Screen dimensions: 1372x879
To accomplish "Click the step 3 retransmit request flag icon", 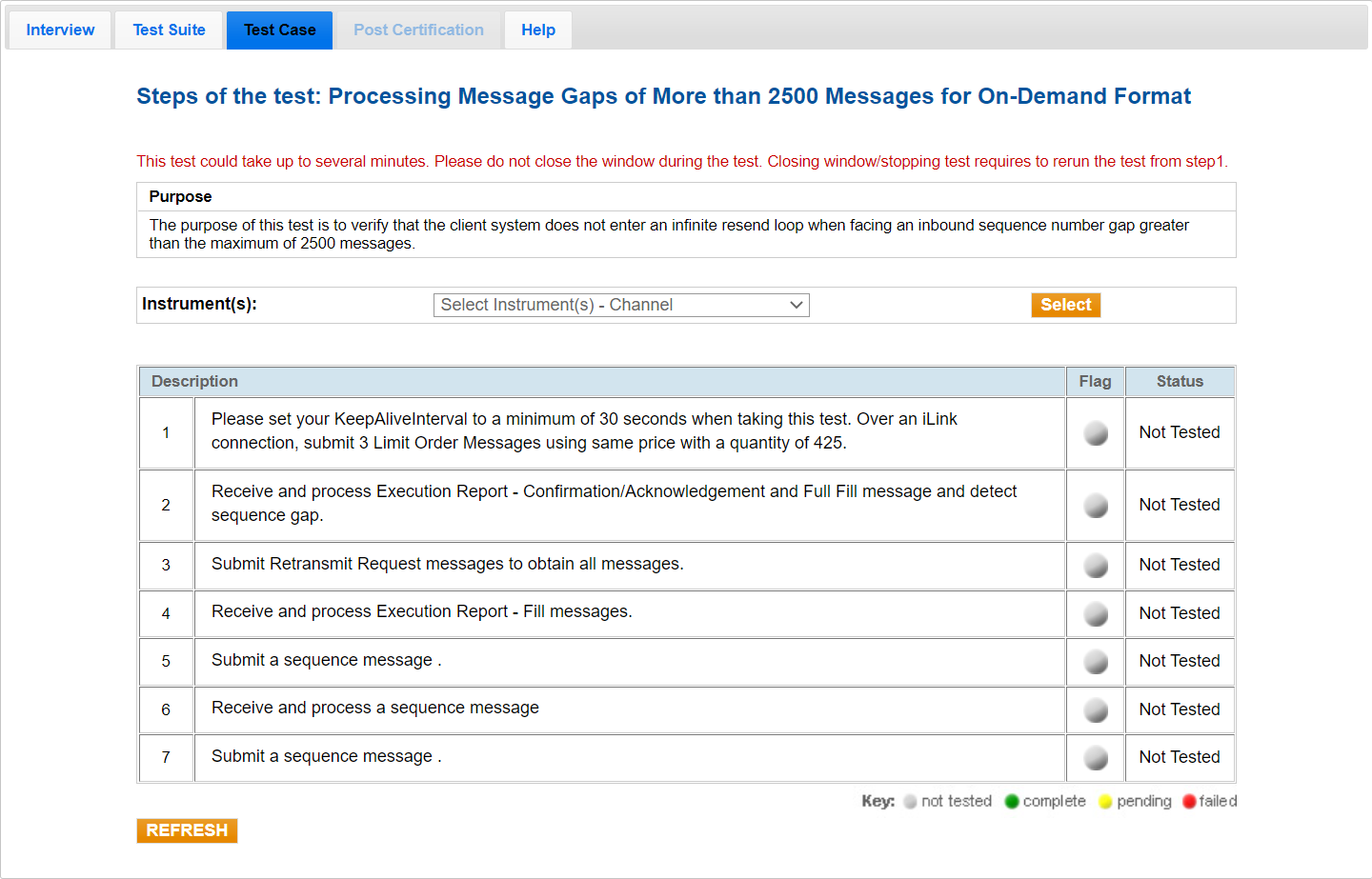I will (x=1096, y=566).
